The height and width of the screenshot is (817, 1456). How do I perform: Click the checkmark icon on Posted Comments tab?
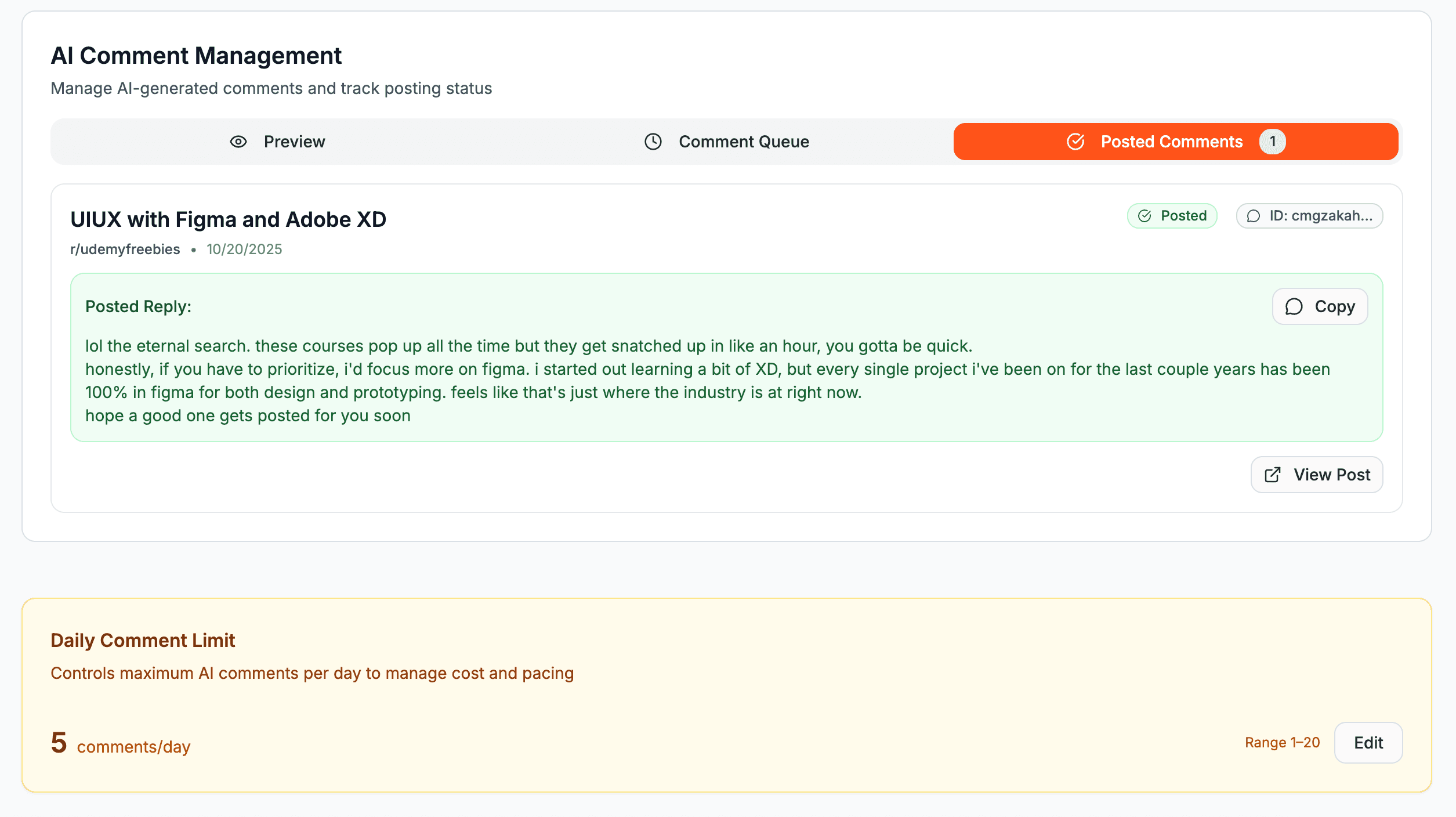[1076, 141]
